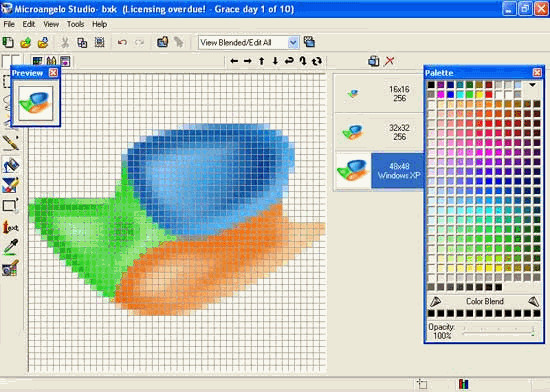The height and width of the screenshot is (392, 550).
Task: Shift image up with up arrow
Action: [x=261, y=61]
